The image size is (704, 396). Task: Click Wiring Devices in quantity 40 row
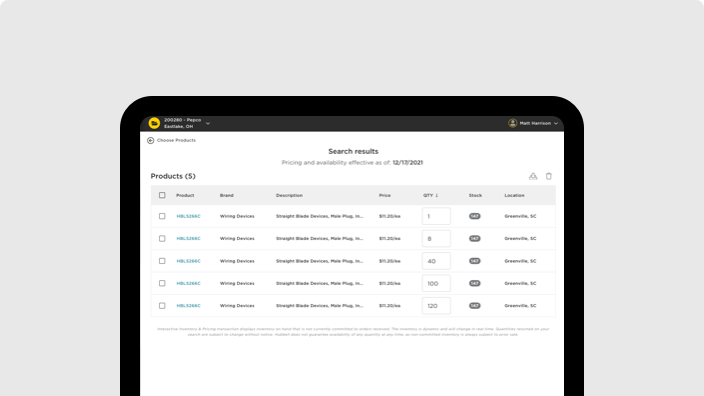click(x=237, y=261)
